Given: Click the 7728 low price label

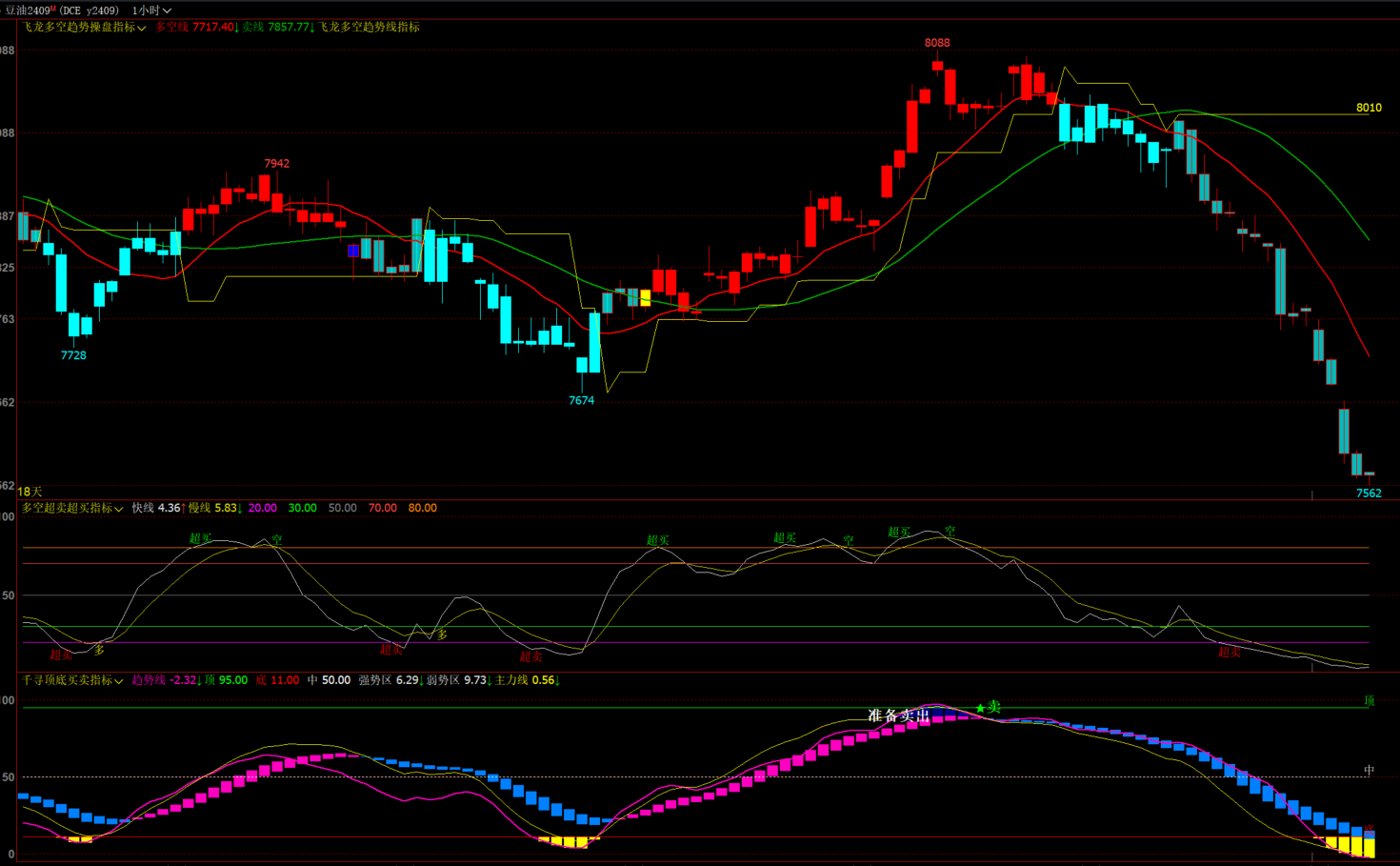Looking at the screenshot, I should [x=73, y=355].
